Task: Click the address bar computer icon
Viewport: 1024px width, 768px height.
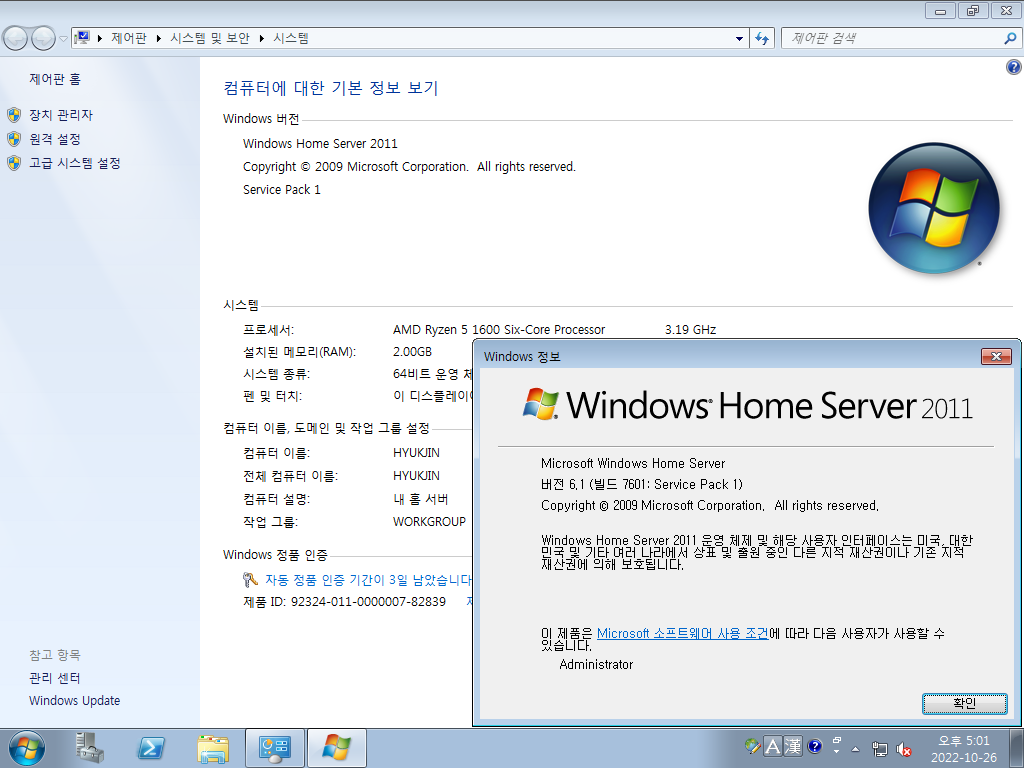Action: (83, 38)
